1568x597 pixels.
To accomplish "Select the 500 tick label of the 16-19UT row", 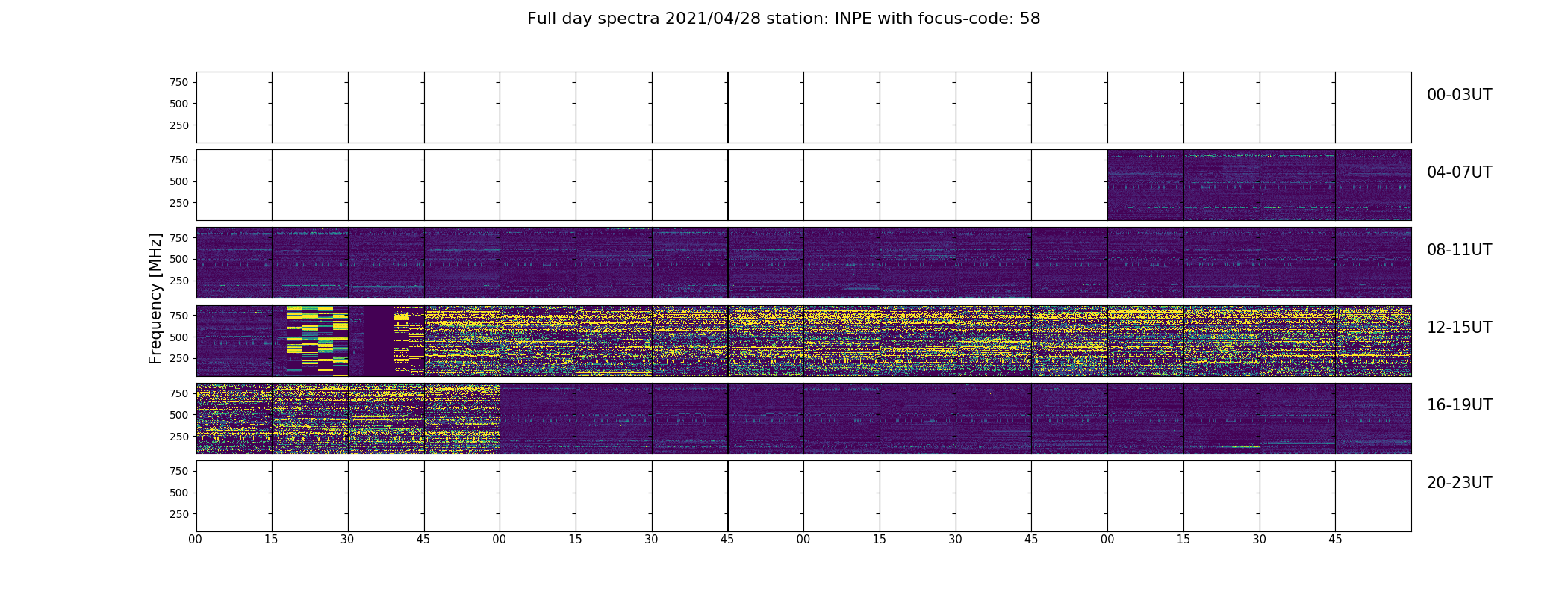I will (x=179, y=415).
